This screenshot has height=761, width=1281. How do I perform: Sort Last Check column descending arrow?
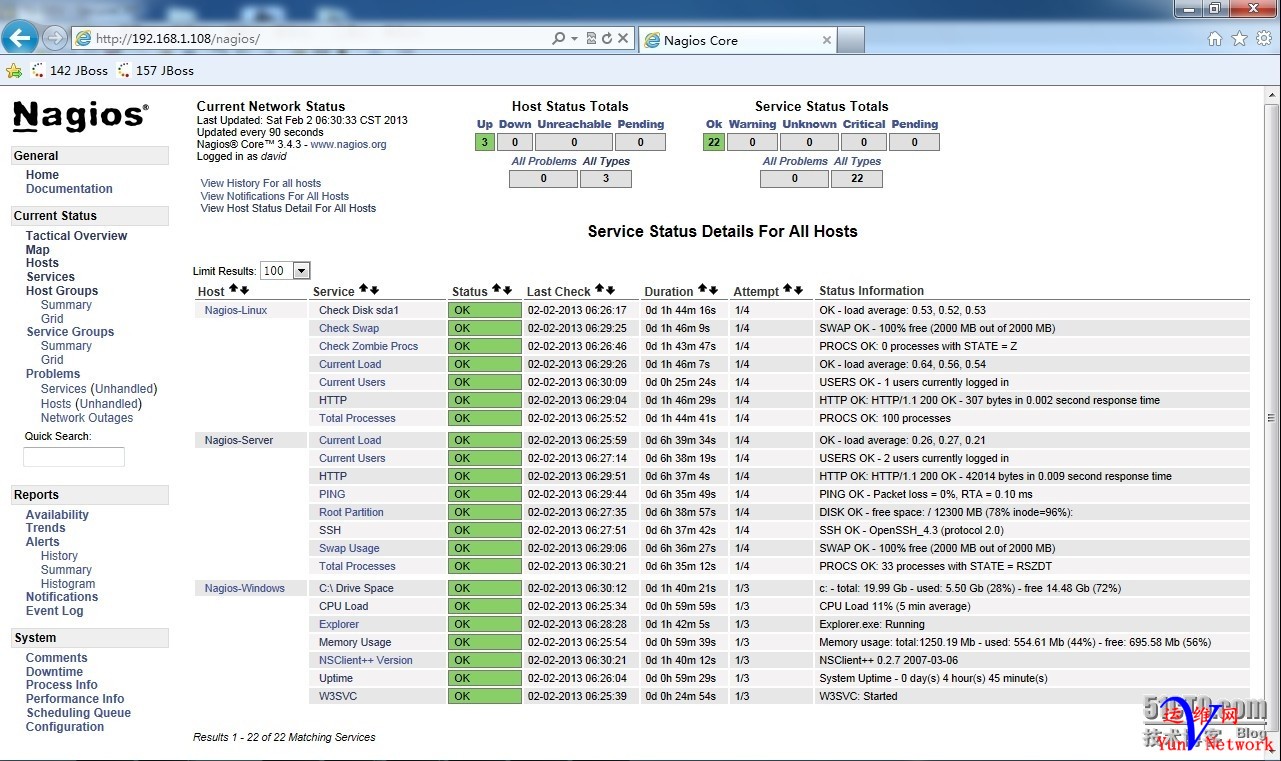click(x=610, y=290)
